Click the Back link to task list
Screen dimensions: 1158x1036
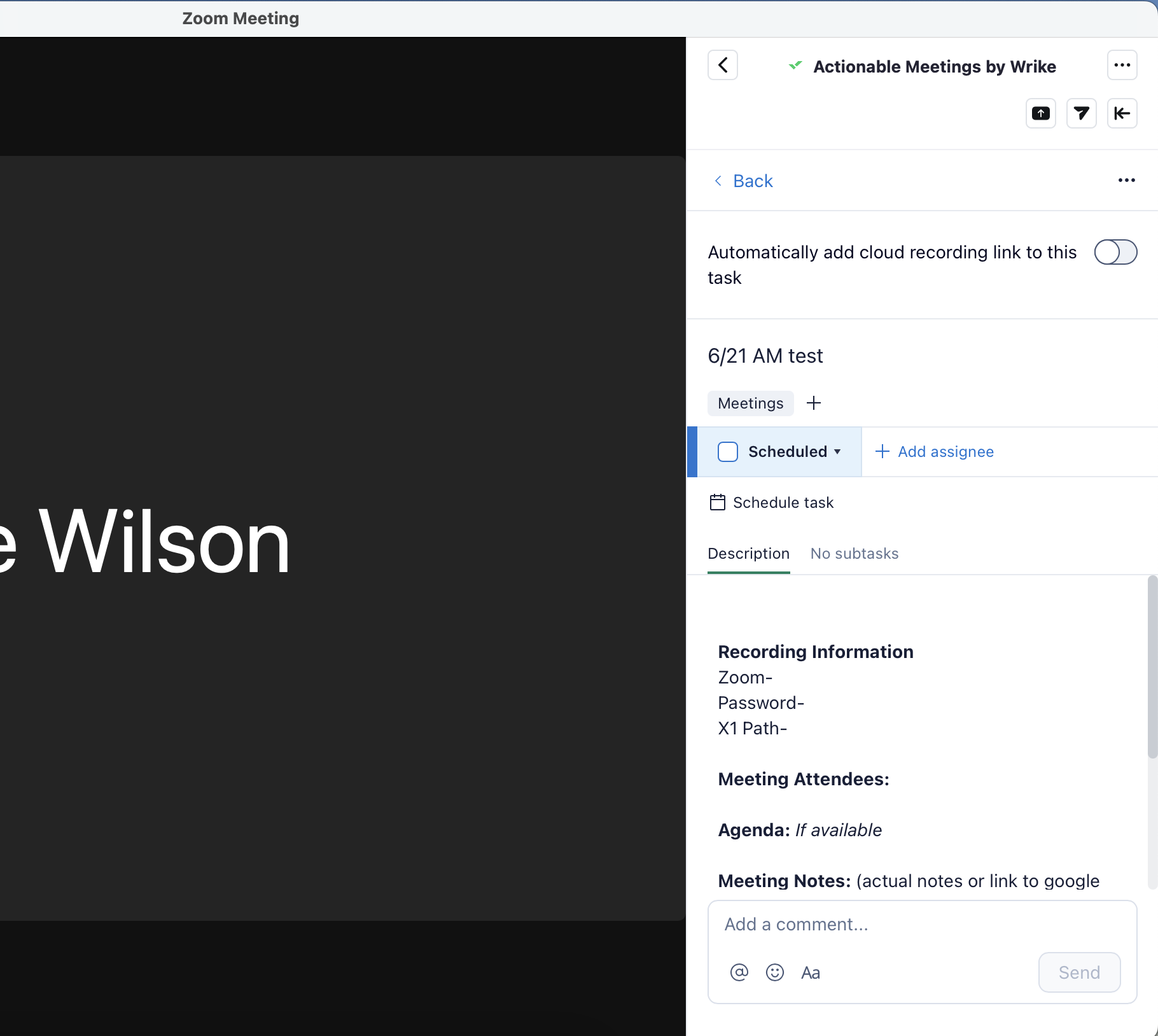(744, 181)
